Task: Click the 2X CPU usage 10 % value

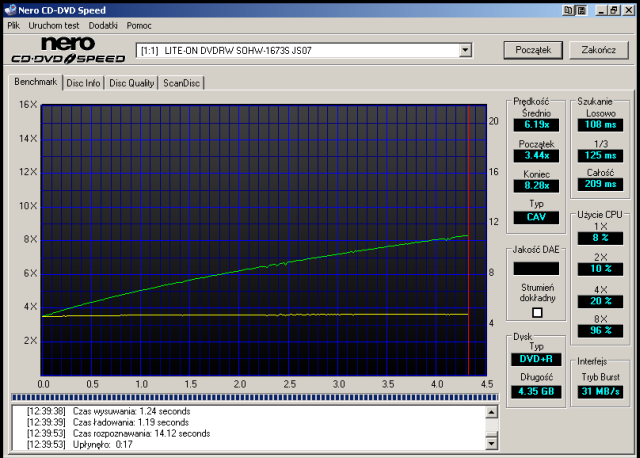Action: click(600, 269)
